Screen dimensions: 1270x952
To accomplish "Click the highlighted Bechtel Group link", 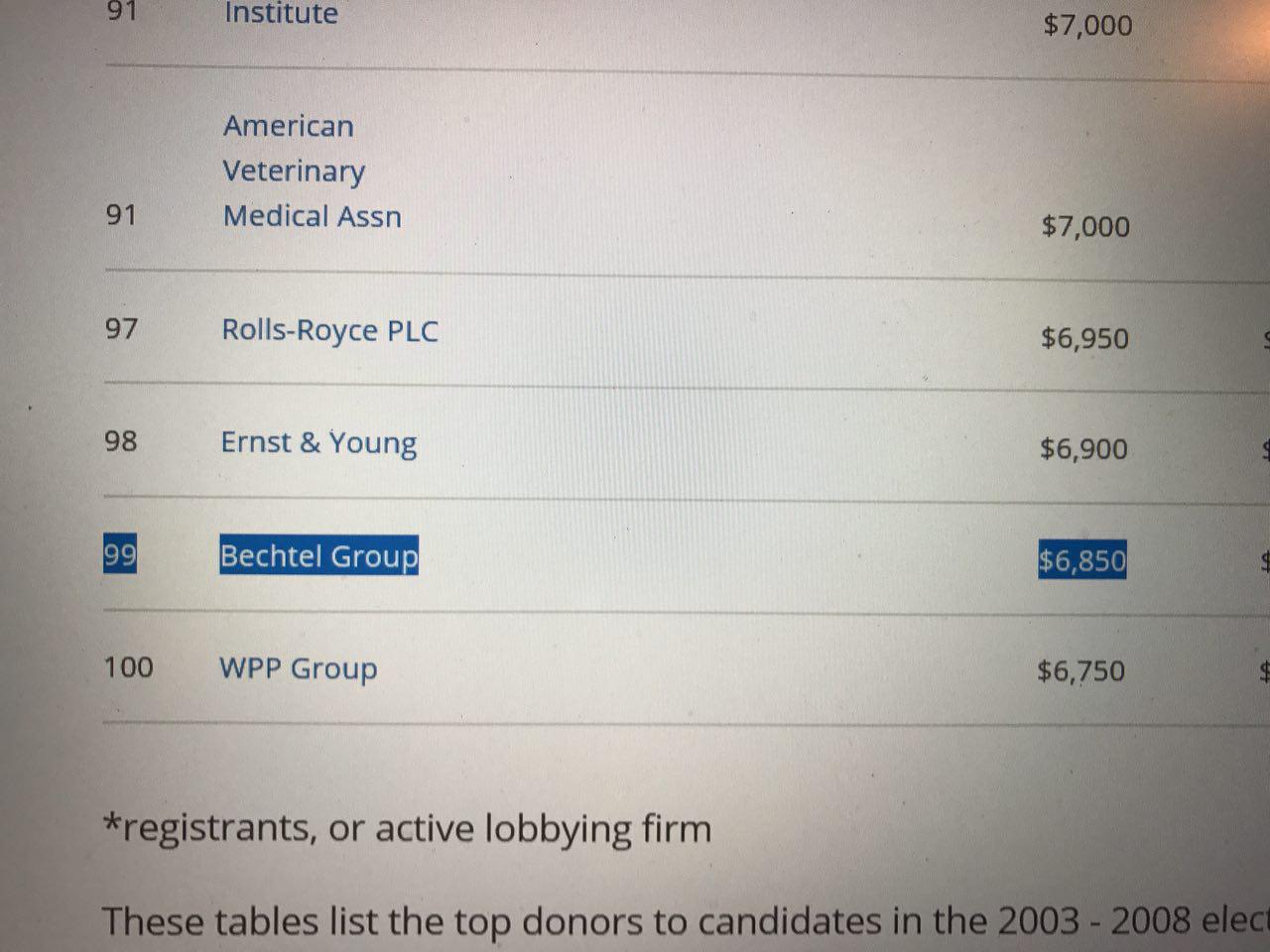I will 318,555.
